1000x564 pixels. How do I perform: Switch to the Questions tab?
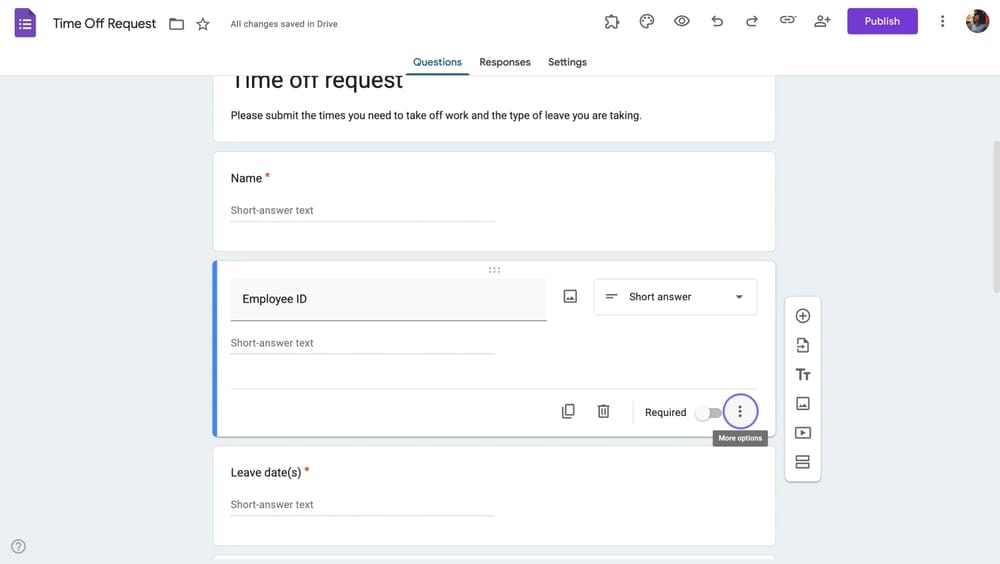coord(437,62)
